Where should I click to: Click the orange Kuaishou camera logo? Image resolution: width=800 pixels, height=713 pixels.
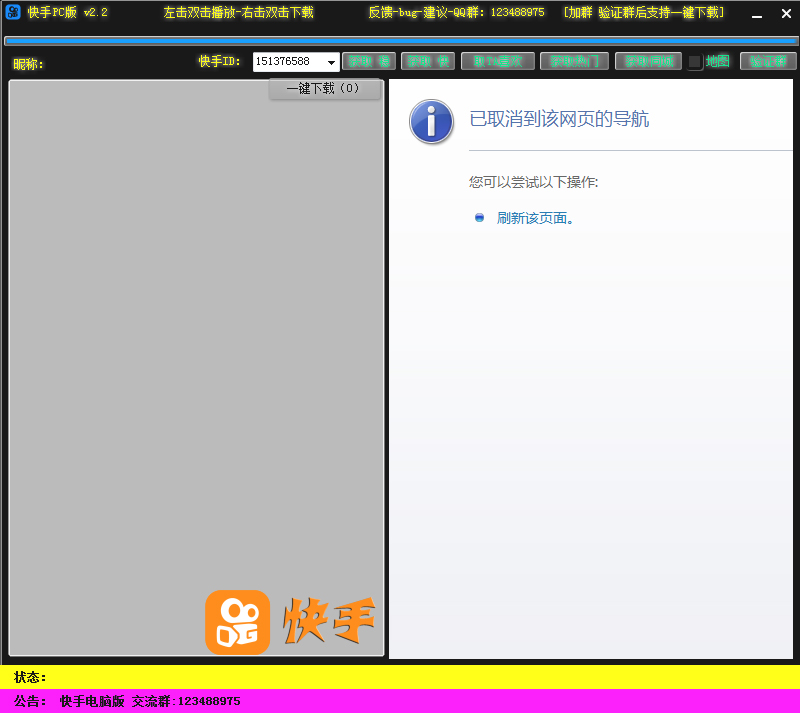237,622
